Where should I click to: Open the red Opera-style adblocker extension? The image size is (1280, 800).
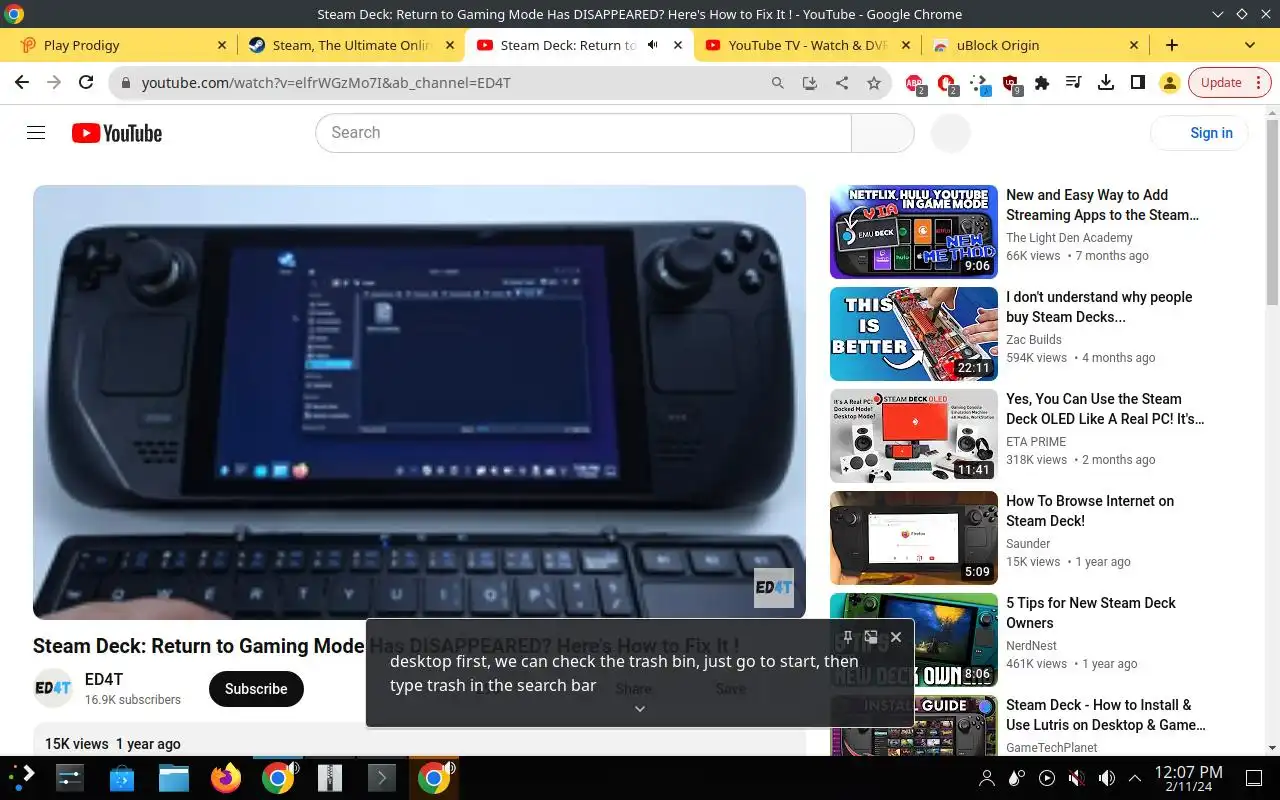point(946,84)
